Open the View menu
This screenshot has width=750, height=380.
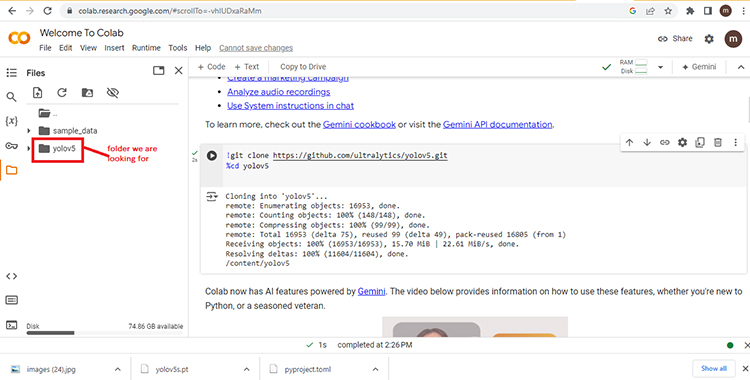point(88,48)
